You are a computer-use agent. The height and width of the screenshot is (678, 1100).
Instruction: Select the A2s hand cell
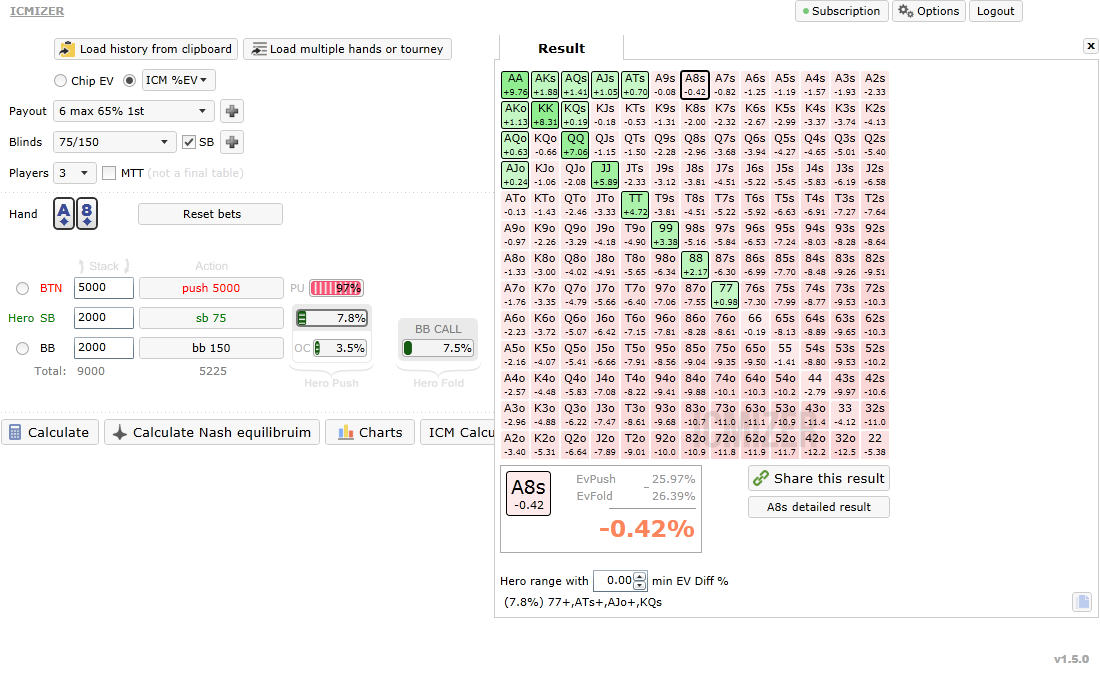875,85
